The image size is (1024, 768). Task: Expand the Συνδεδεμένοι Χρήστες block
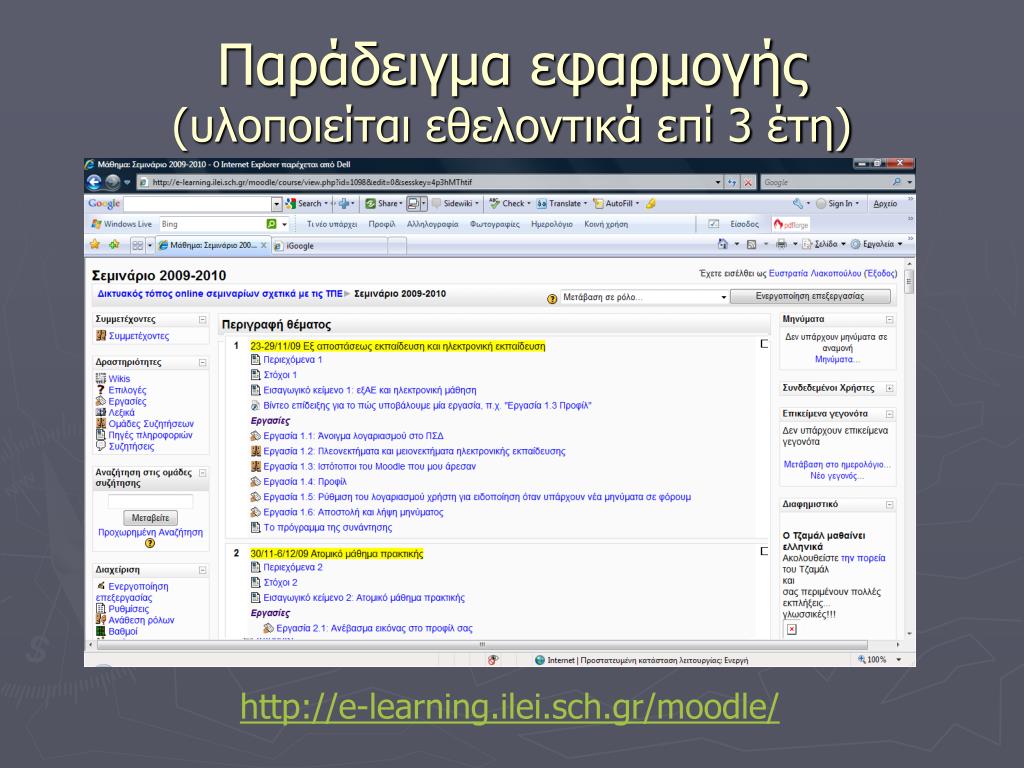pos(889,388)
